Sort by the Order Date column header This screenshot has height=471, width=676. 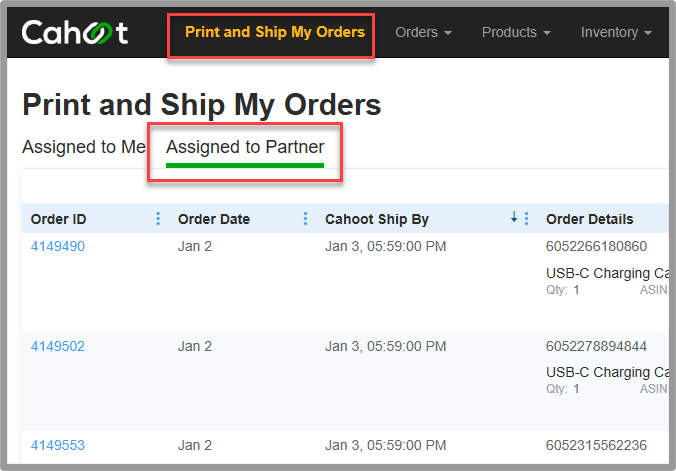(214, 219)
